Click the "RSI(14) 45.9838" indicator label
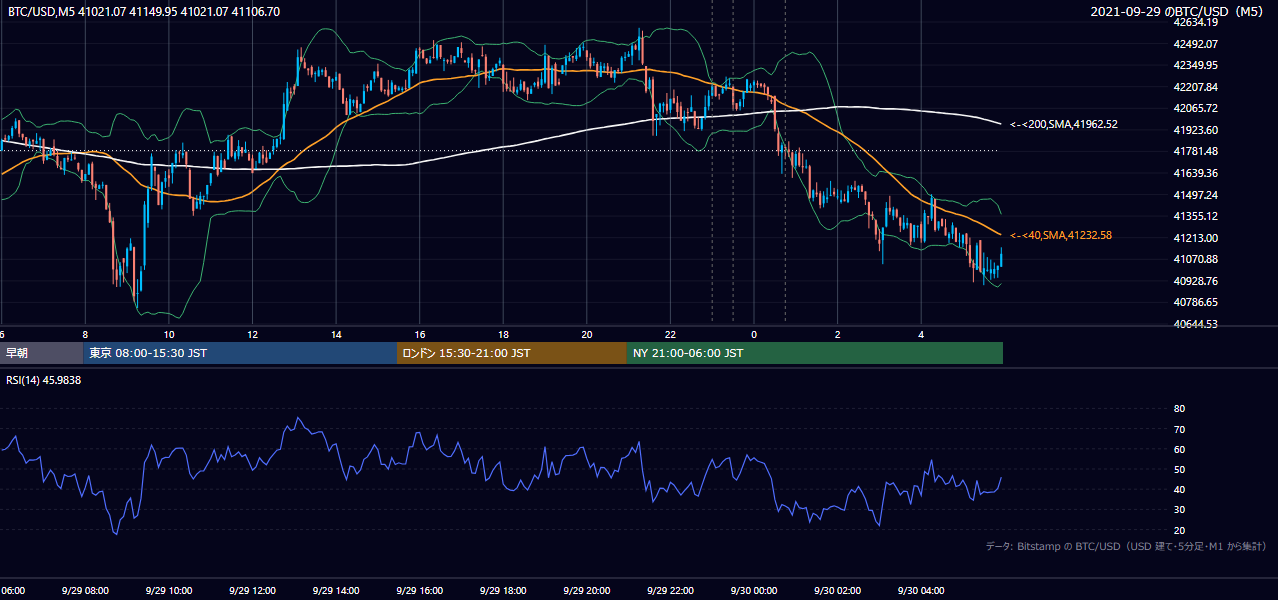1278x600 pixels. pos(44,380)
